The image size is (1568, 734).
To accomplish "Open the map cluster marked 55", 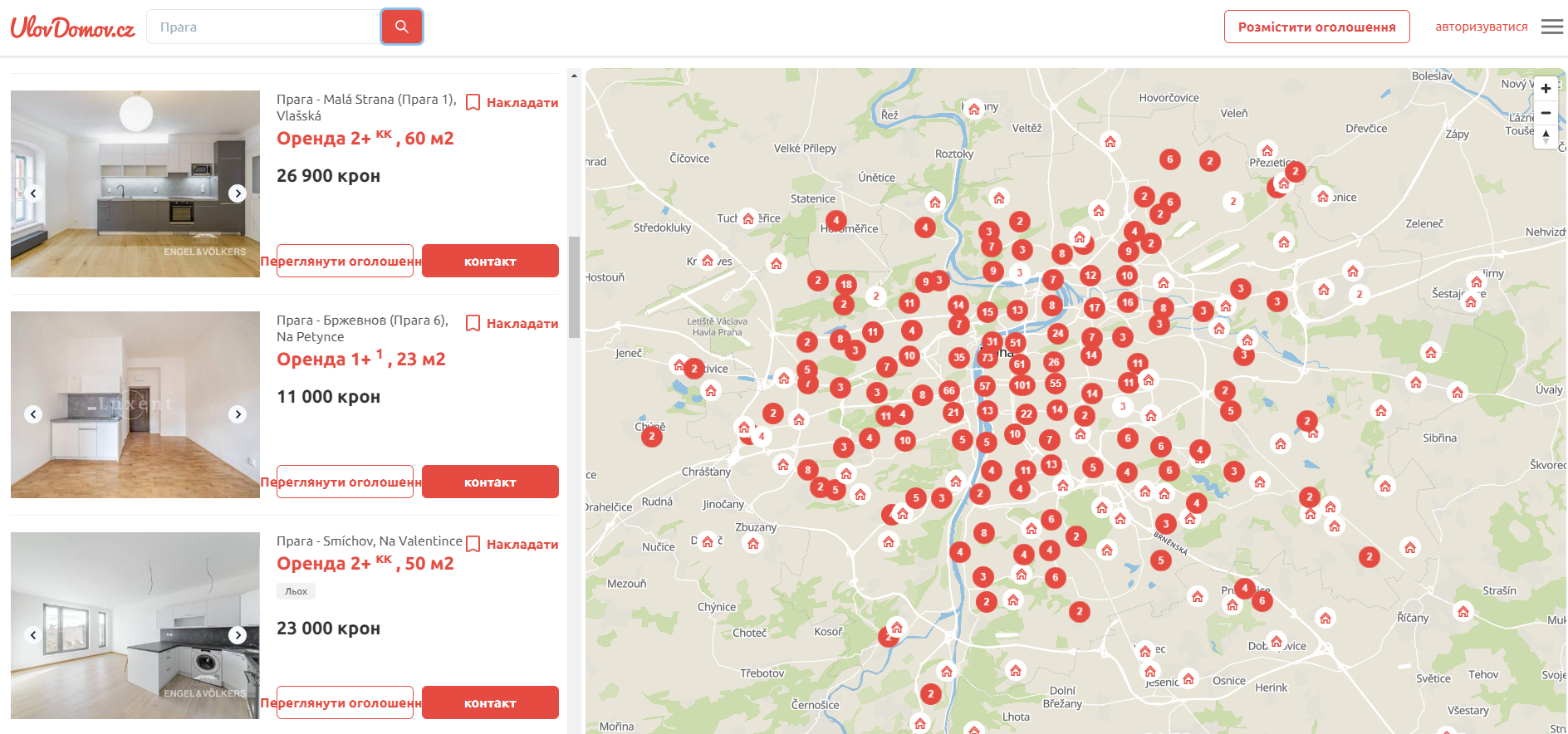I will point(1055,383).
